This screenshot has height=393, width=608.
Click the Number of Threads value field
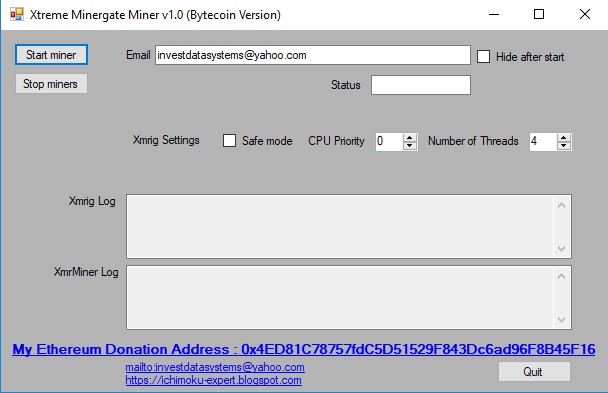543,141
